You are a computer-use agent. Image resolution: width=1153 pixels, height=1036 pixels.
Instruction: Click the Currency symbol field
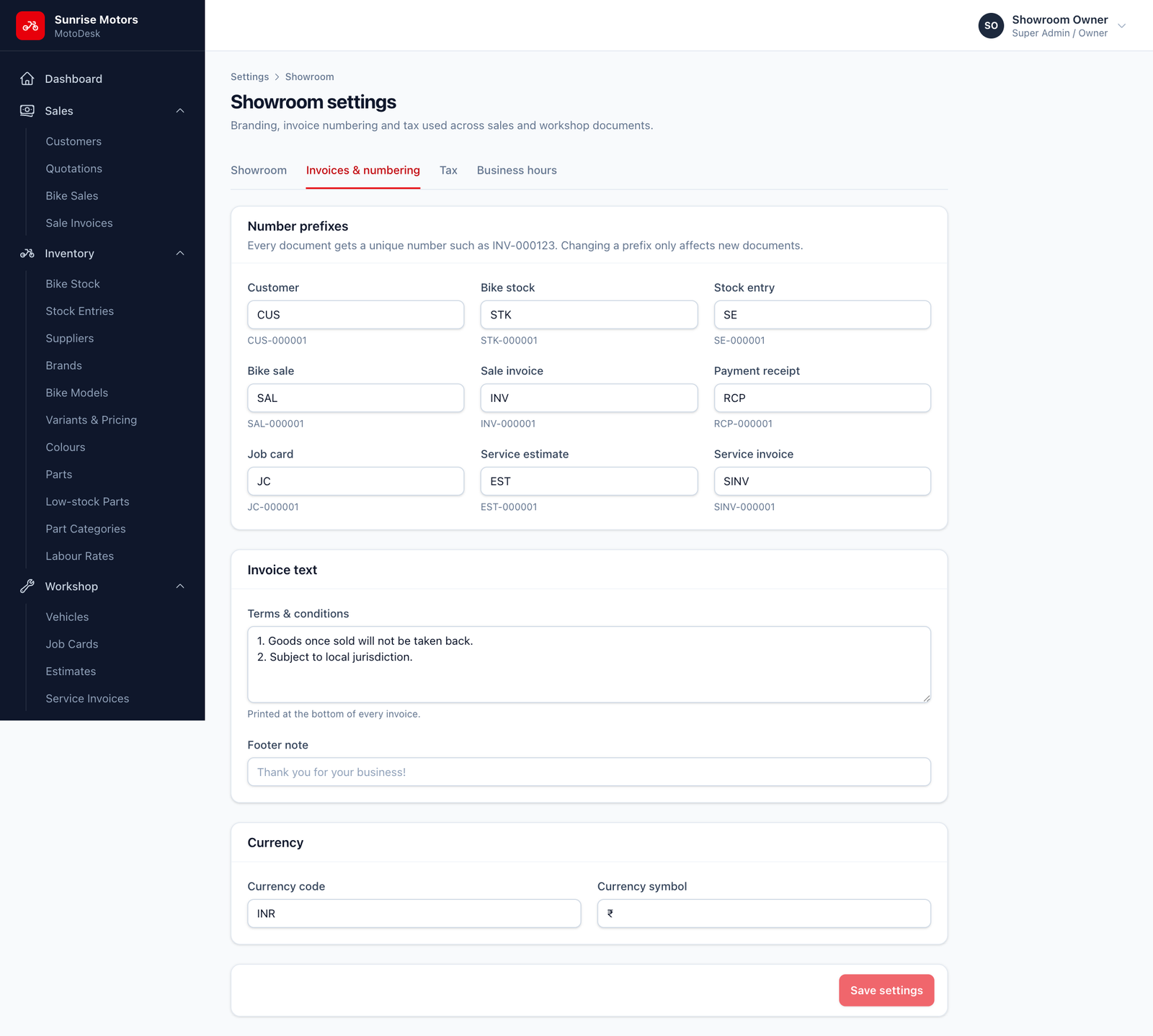click(764, 914)
